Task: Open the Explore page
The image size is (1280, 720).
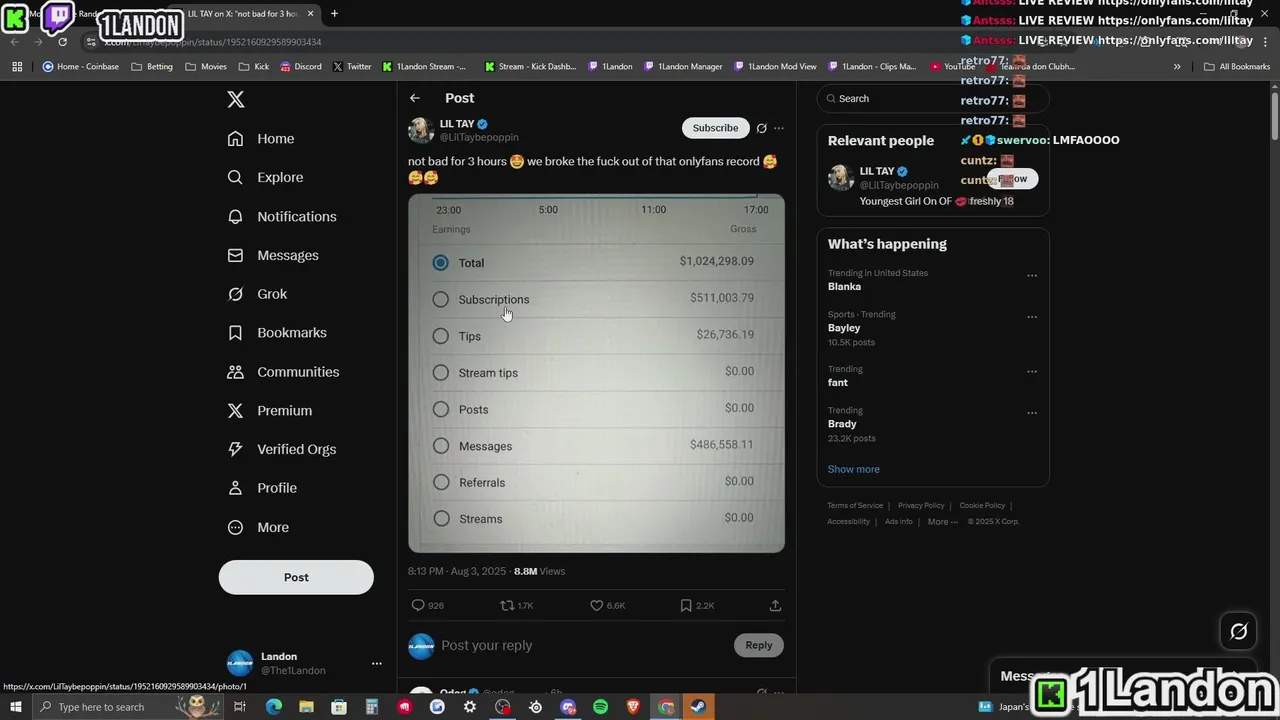Action: (x=265, y=177)
